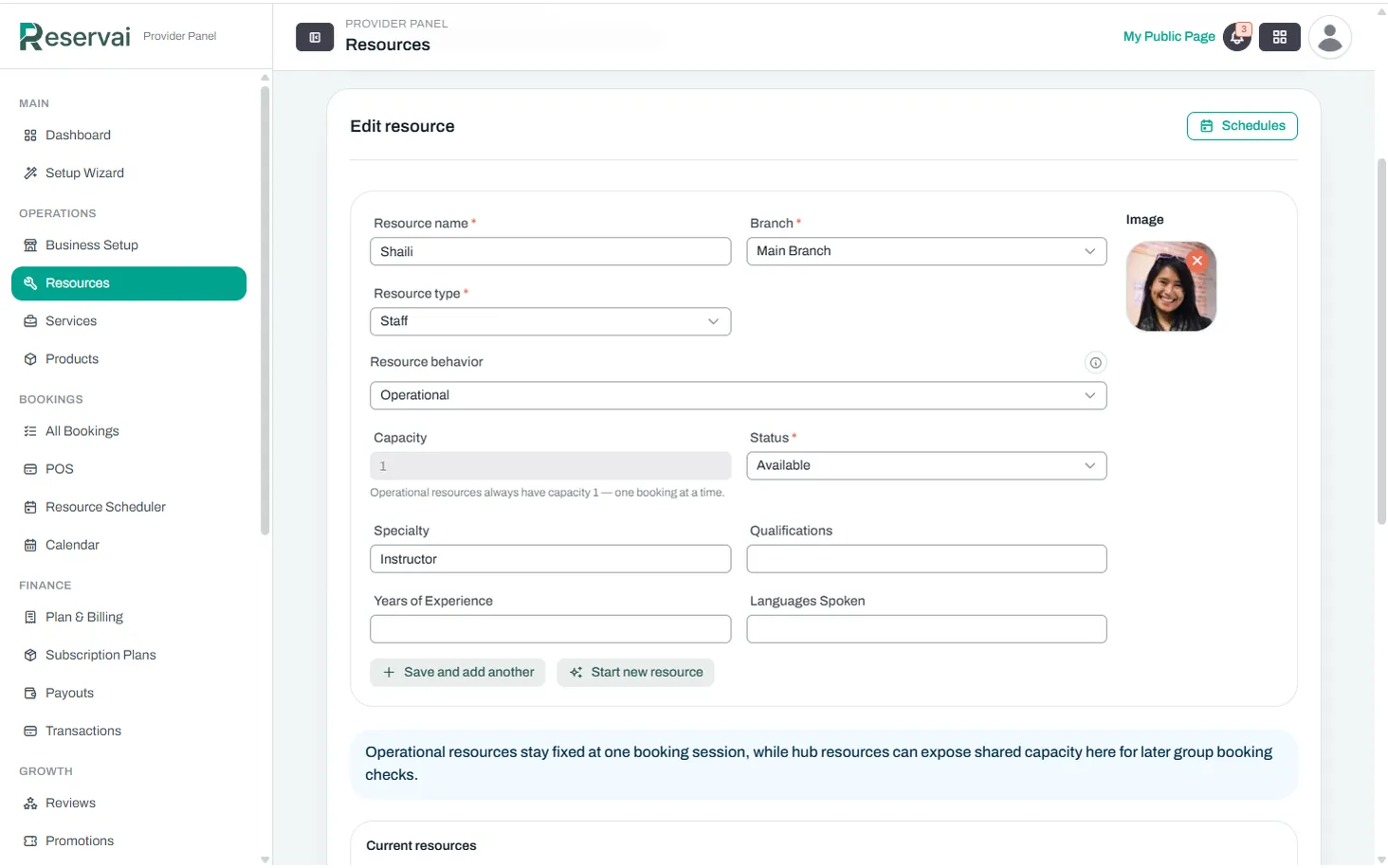The height and width of the screenshot is (868, 1388).
Task: Click the Years of Experience field
Action: tap(550, 629)
